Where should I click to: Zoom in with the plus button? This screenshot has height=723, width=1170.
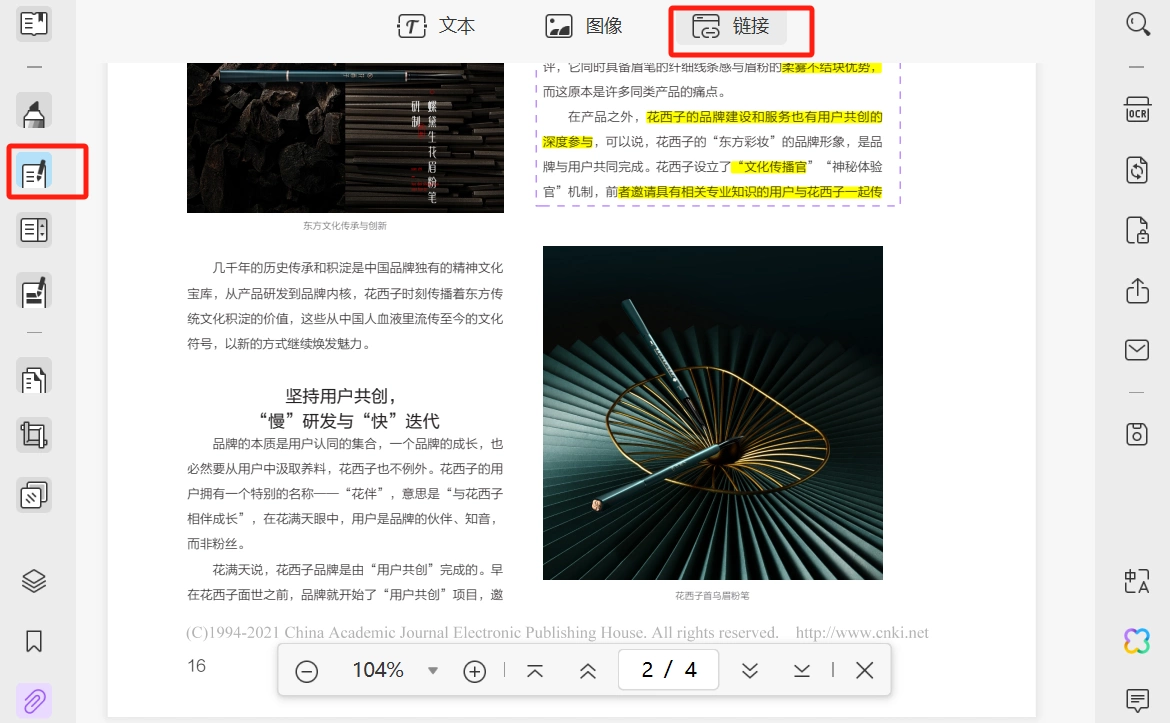(475, 671)
